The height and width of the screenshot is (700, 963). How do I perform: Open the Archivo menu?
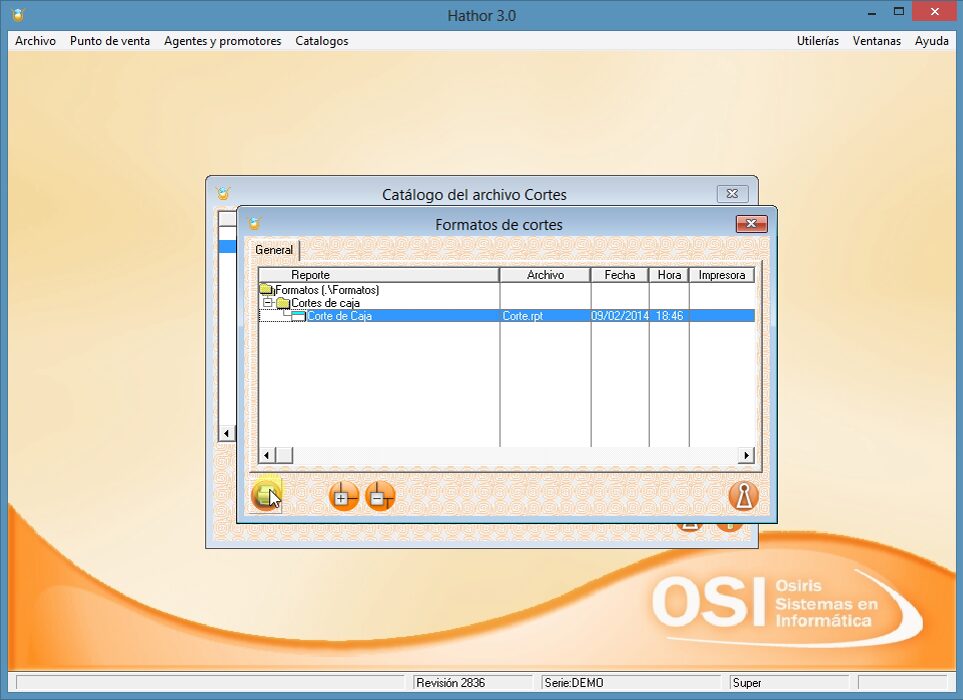pos(35,41)
